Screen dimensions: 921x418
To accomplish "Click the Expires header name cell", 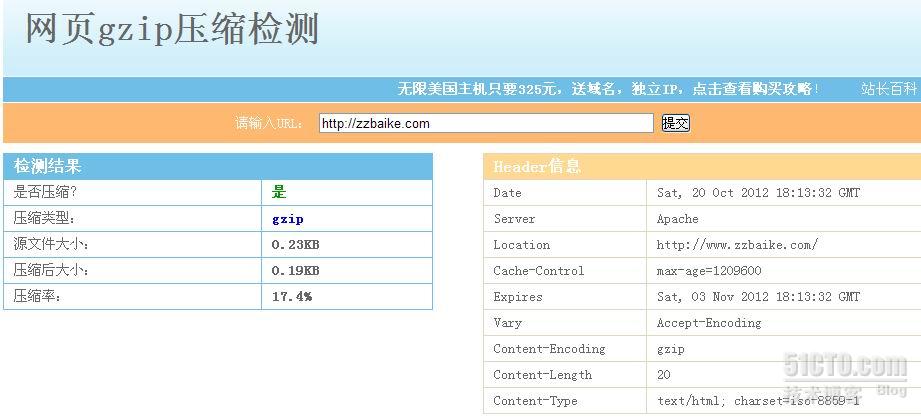I will pyautogui.click(x=565, y=296).
